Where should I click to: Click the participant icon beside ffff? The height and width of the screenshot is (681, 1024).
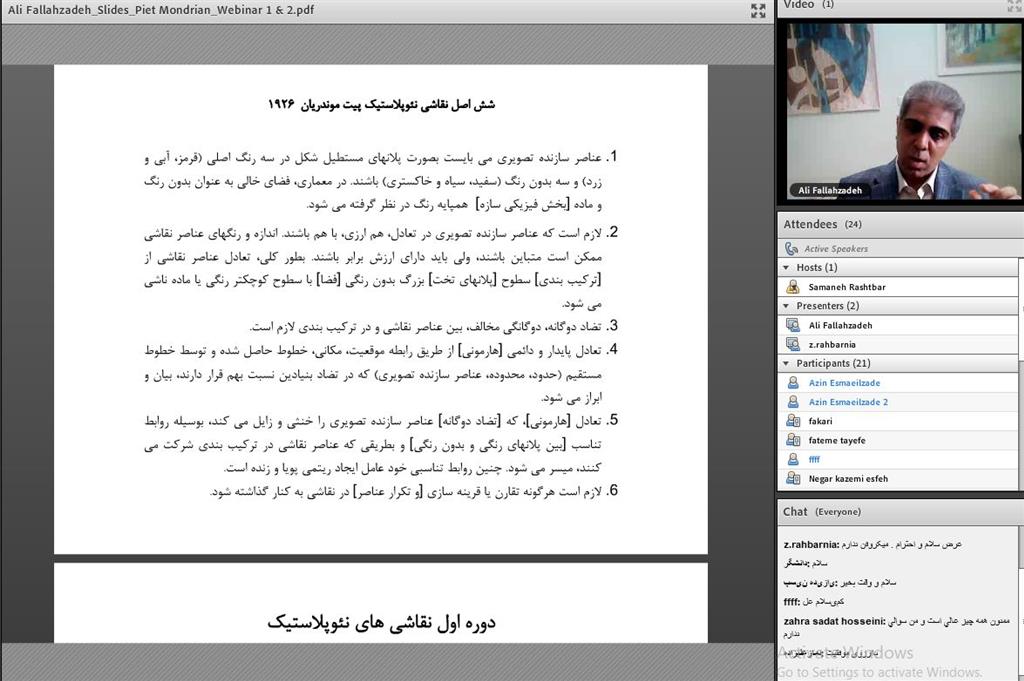click(793, 459)
